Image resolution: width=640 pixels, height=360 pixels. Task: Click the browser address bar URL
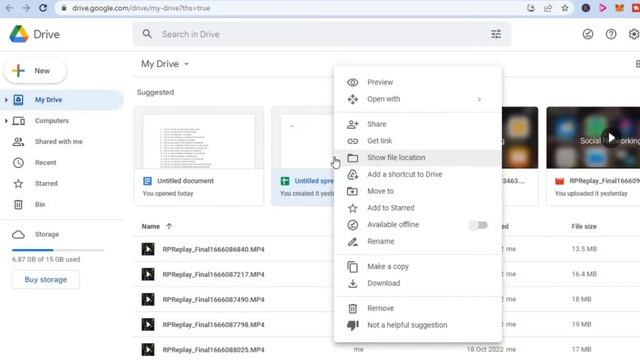[x=141, y=8]
